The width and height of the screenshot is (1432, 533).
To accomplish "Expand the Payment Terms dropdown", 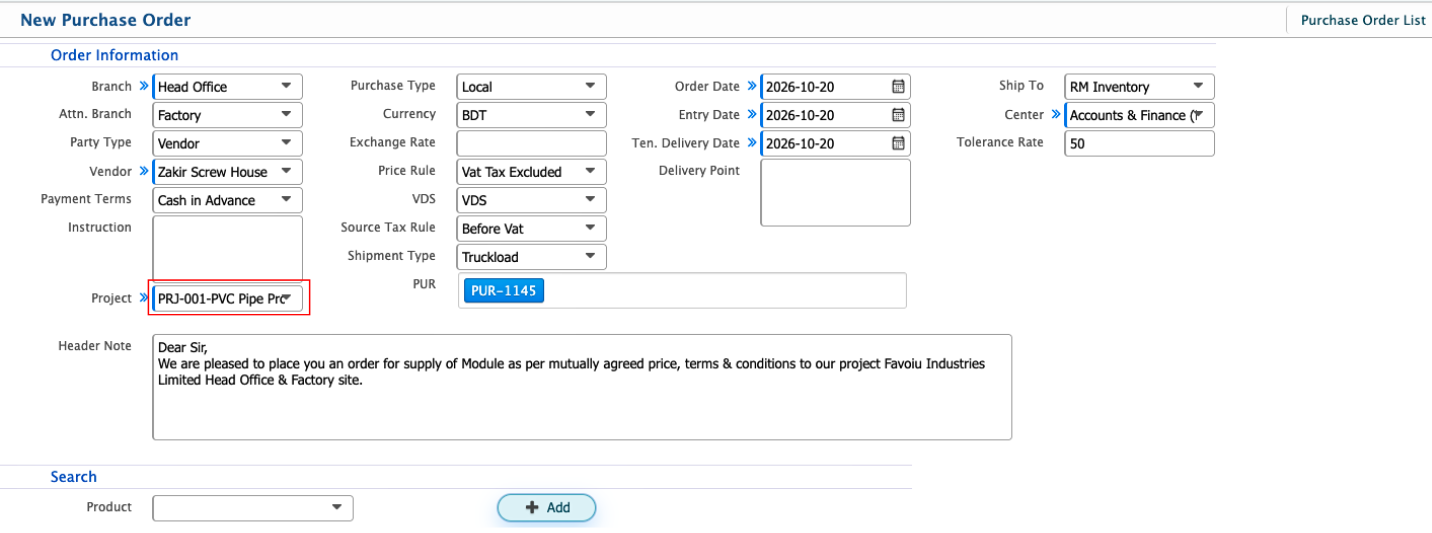I will tap(227, 200).
